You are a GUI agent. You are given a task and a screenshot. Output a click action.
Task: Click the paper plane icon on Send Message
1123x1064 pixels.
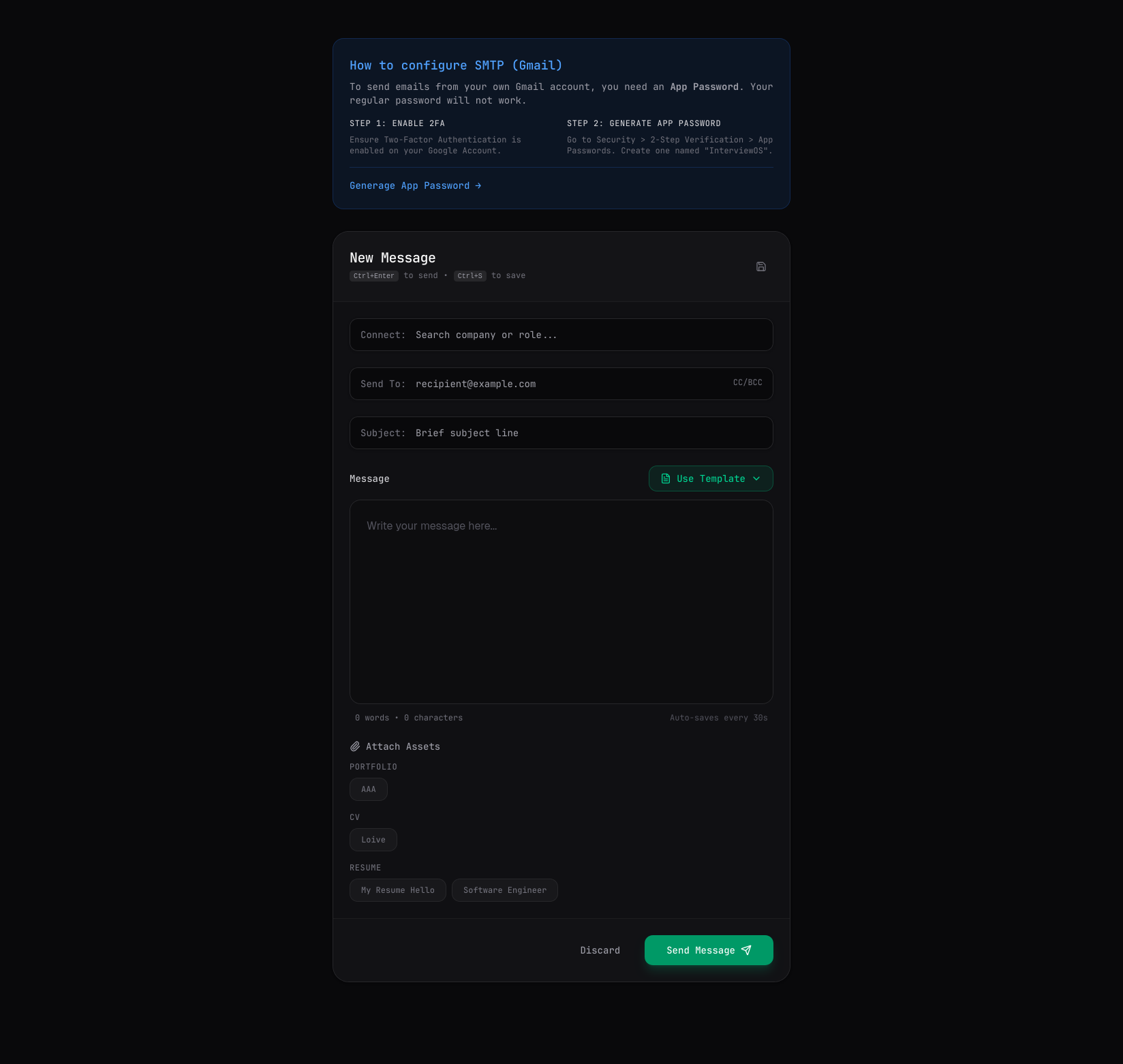click(x=746, y=950)
